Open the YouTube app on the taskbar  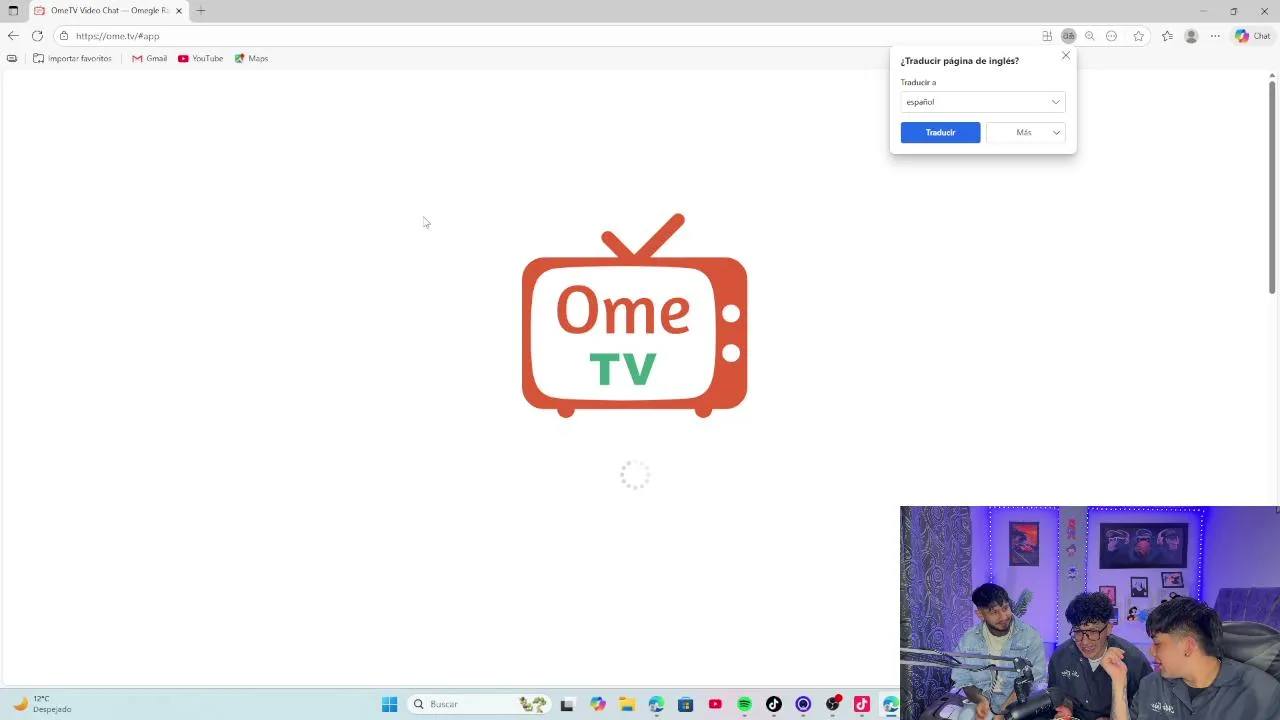click(x=715, y=704)
